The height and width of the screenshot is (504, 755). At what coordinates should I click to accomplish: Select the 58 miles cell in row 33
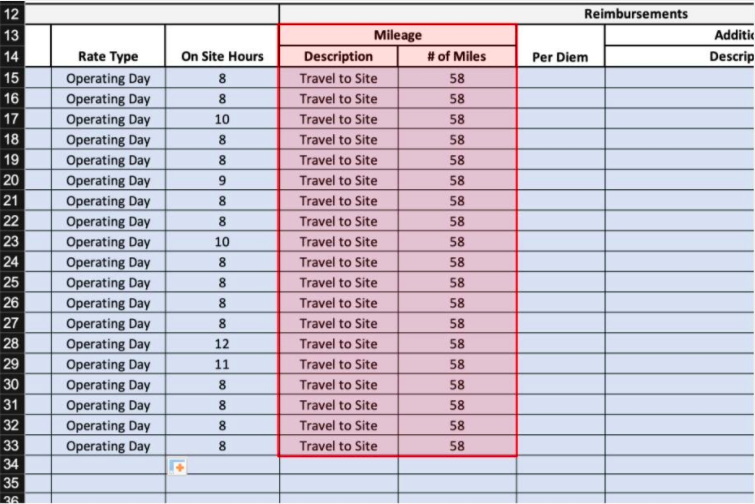tap(457, 446)
